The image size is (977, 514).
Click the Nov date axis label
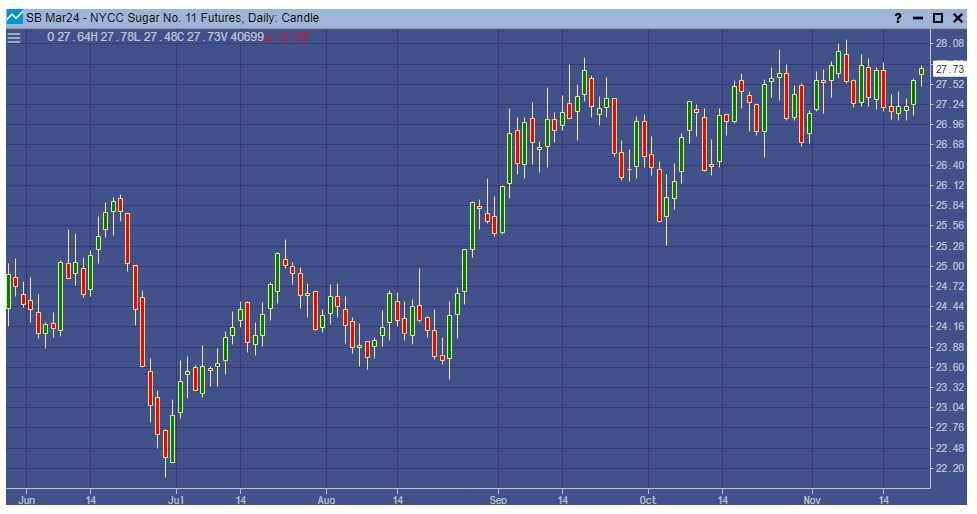812,500
